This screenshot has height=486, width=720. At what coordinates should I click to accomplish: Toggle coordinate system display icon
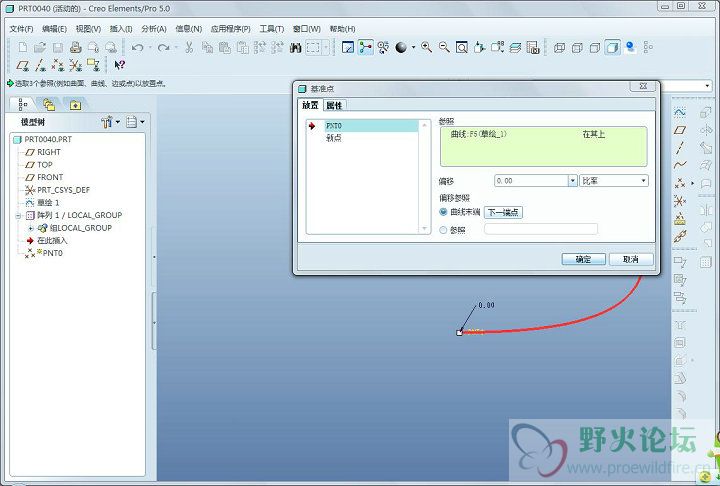(x=75, y=65)
